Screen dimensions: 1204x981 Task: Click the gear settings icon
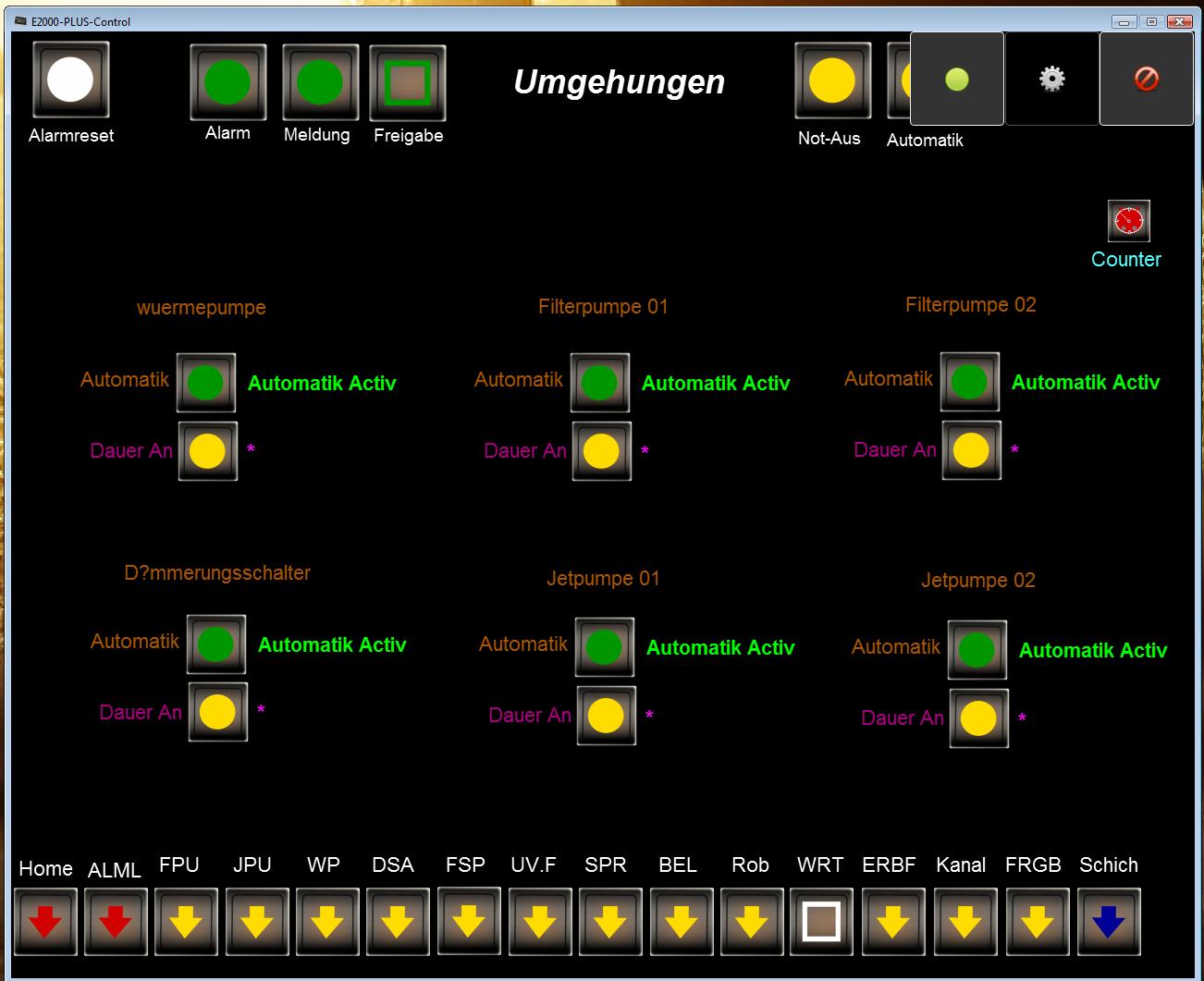1051,79
